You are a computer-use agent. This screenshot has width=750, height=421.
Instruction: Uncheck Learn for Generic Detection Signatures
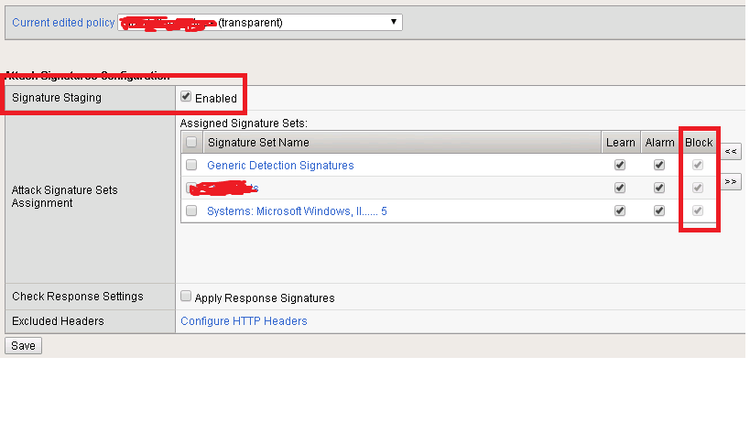pyautogui.click(x=620, y=165)
